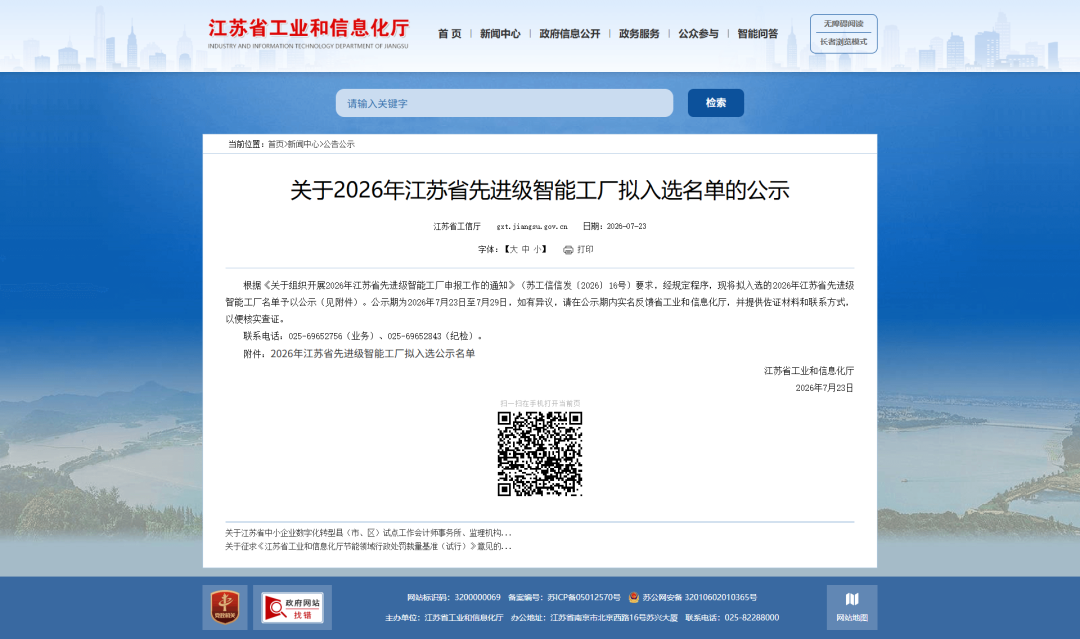Click the 检索 search button
The height and width of the screenshot is (639, 1080).
coord(716,103)
